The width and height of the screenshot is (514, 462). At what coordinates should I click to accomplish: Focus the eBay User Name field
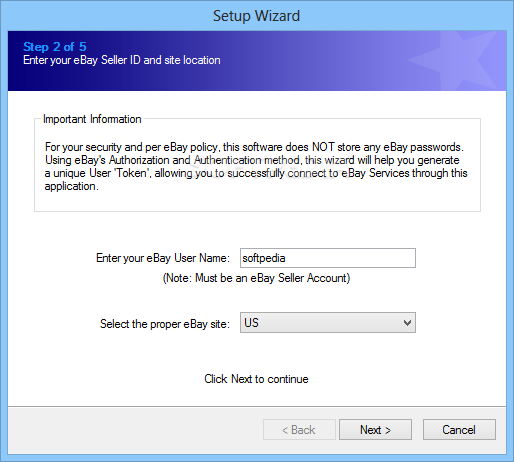[x=328, y=258]
